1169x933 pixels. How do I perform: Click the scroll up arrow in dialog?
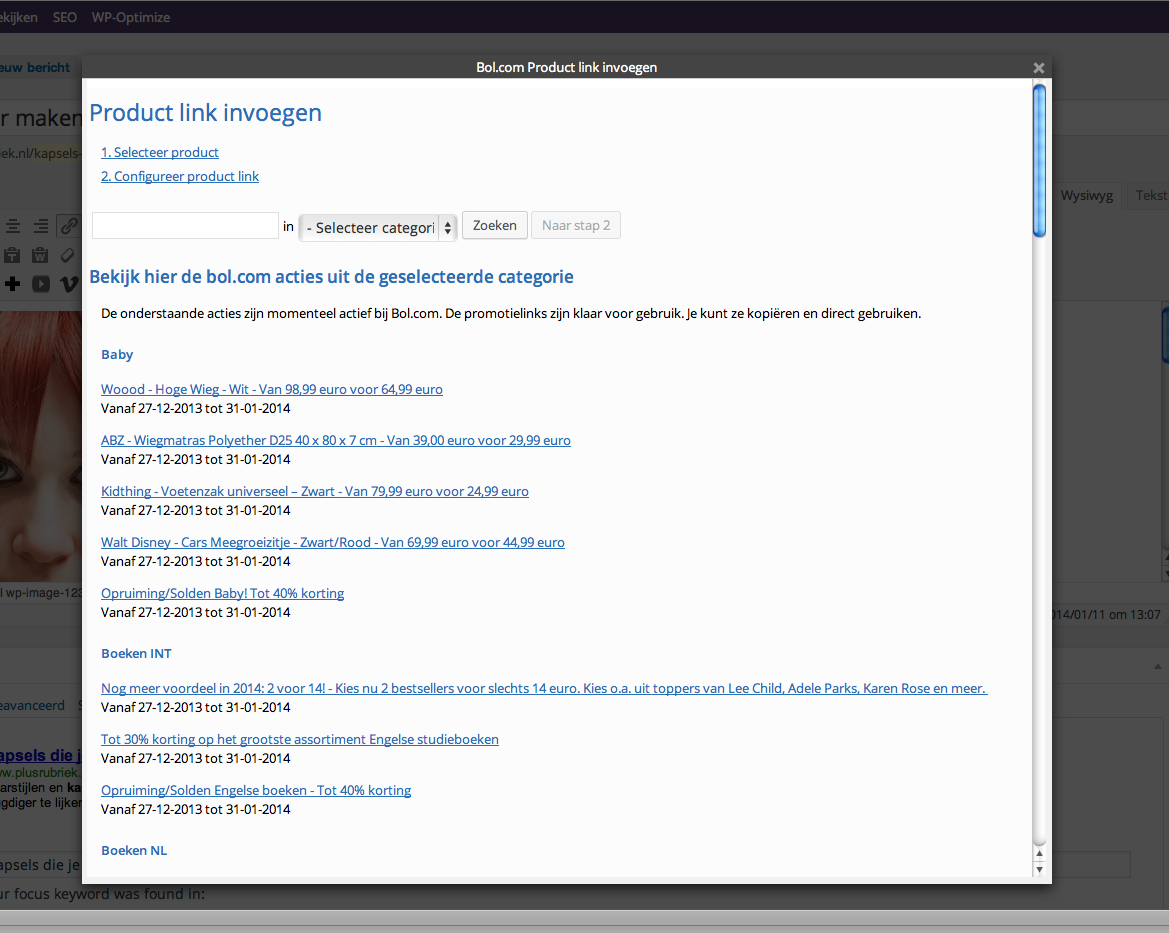[x=1039, y=853]
